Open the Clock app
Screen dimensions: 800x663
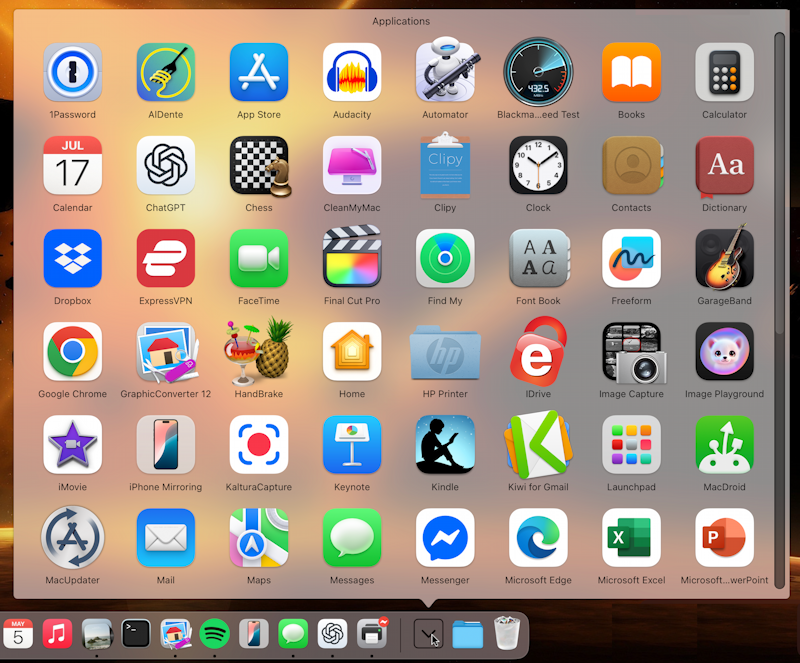coord(538,165)
